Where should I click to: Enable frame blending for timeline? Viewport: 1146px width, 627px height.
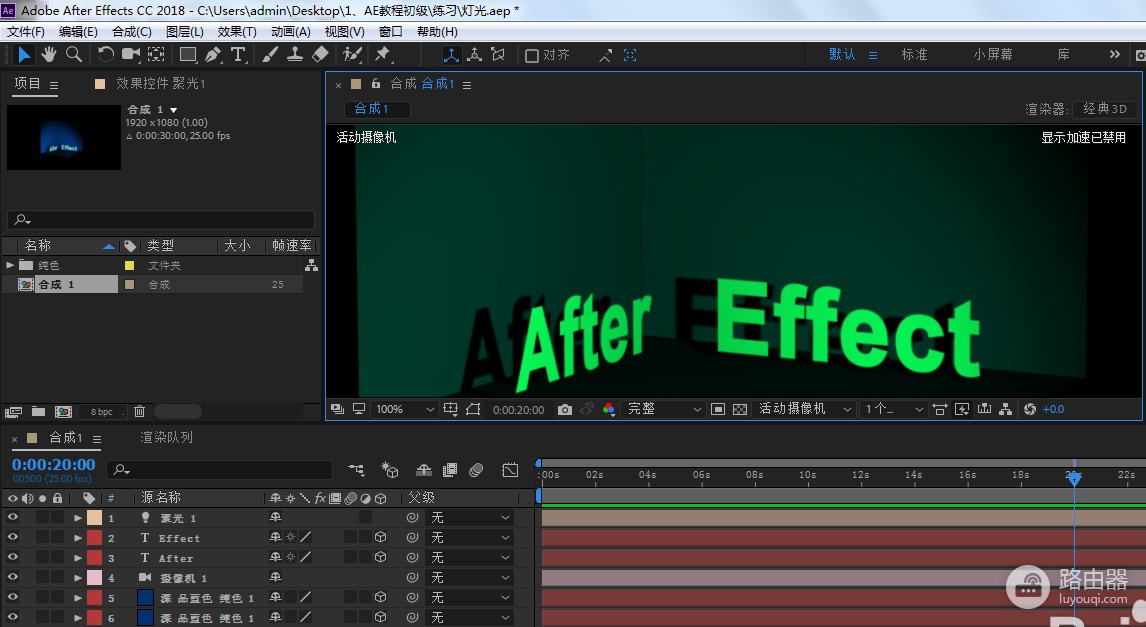pyautogui.click(x=450, y=470)
